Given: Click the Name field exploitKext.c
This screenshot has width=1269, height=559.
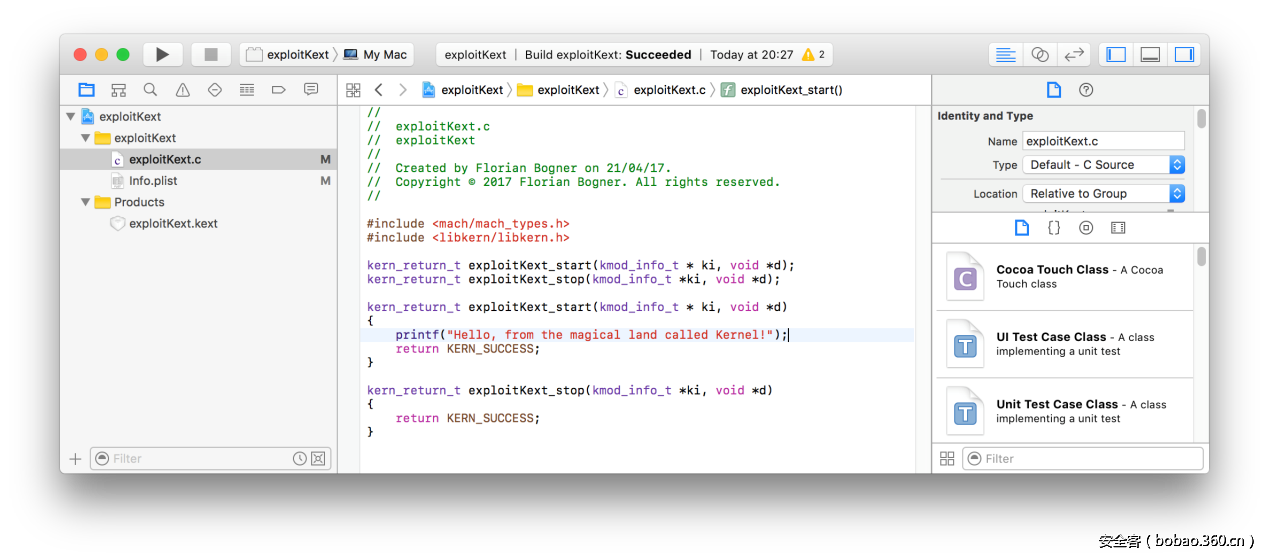Looking at the screenshot, I should tap(1103, 142).
